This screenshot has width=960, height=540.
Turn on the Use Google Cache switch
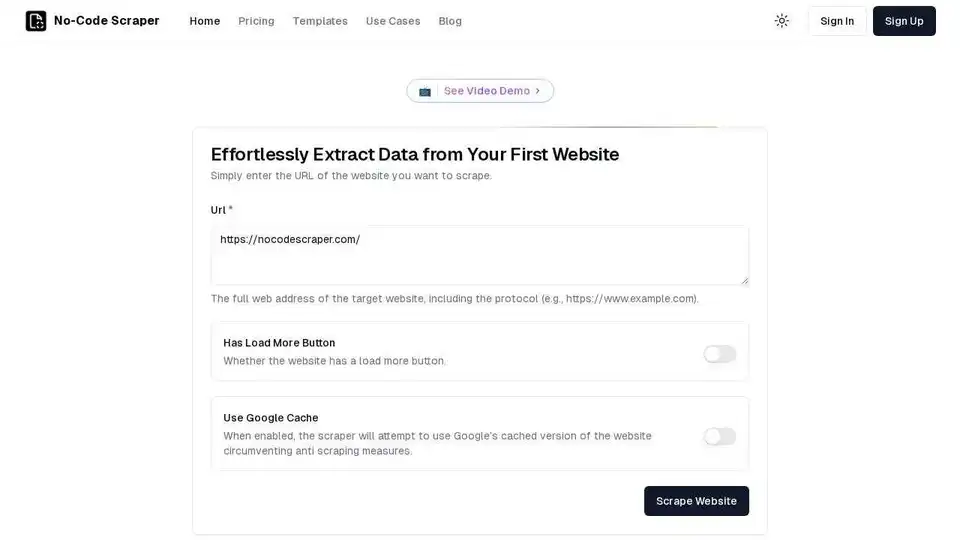(719, 436)
